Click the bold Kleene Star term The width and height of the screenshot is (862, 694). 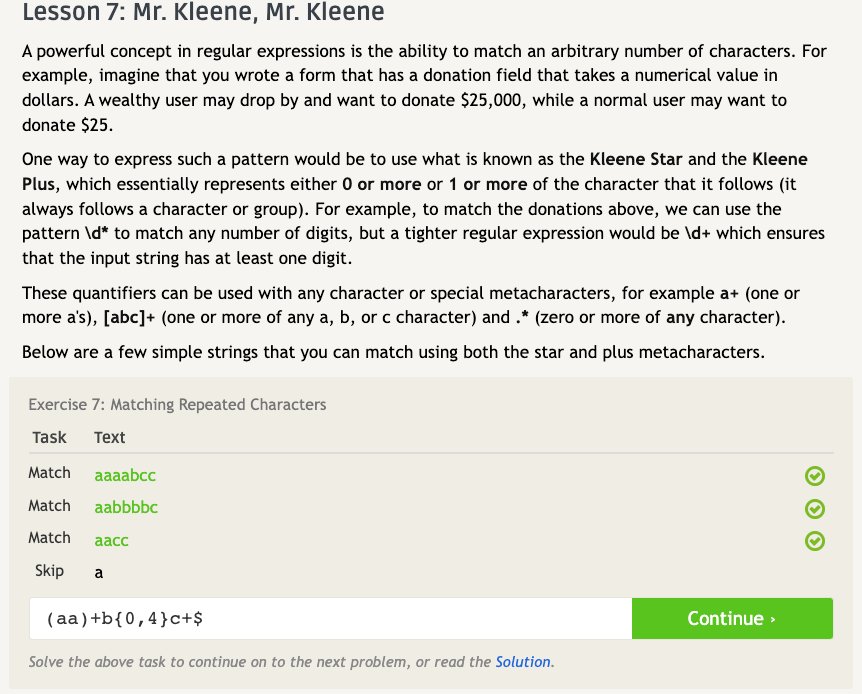(x=636, y=160)
